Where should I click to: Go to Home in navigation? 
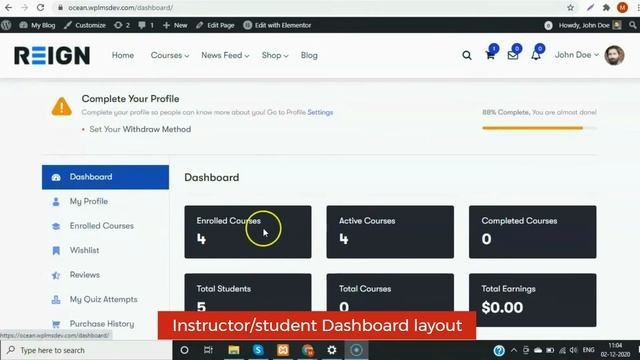tap(123, 55)
